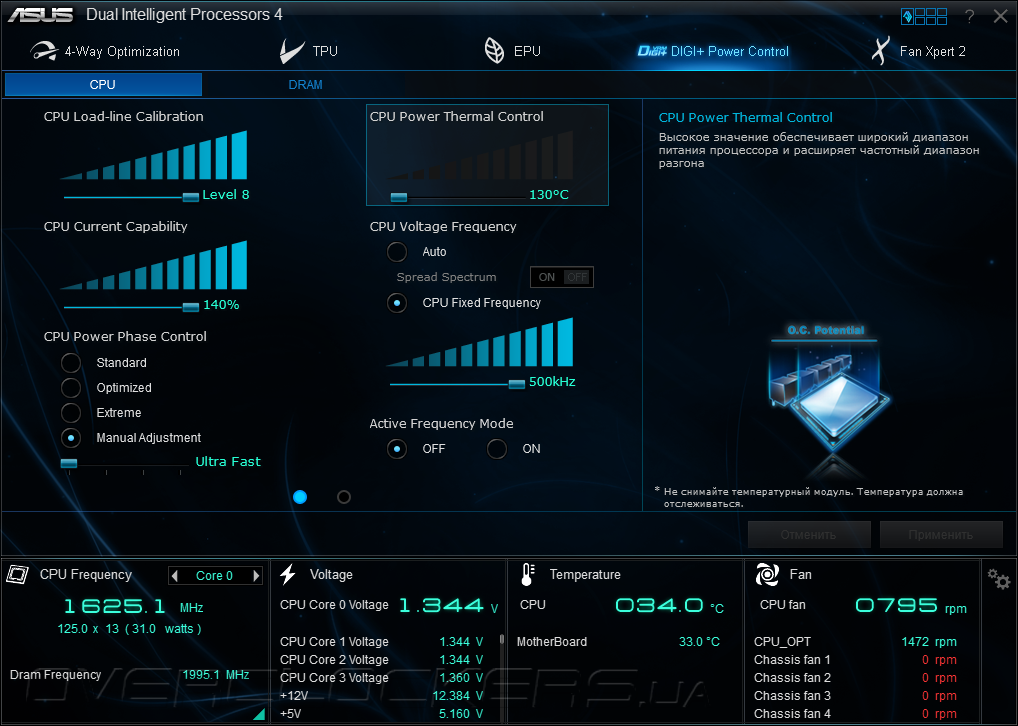The height and width of the screenshot is (726, 1018).
Task: Click the green corner expand triangle
Action: pyautogui.click(x=259, y=714)
